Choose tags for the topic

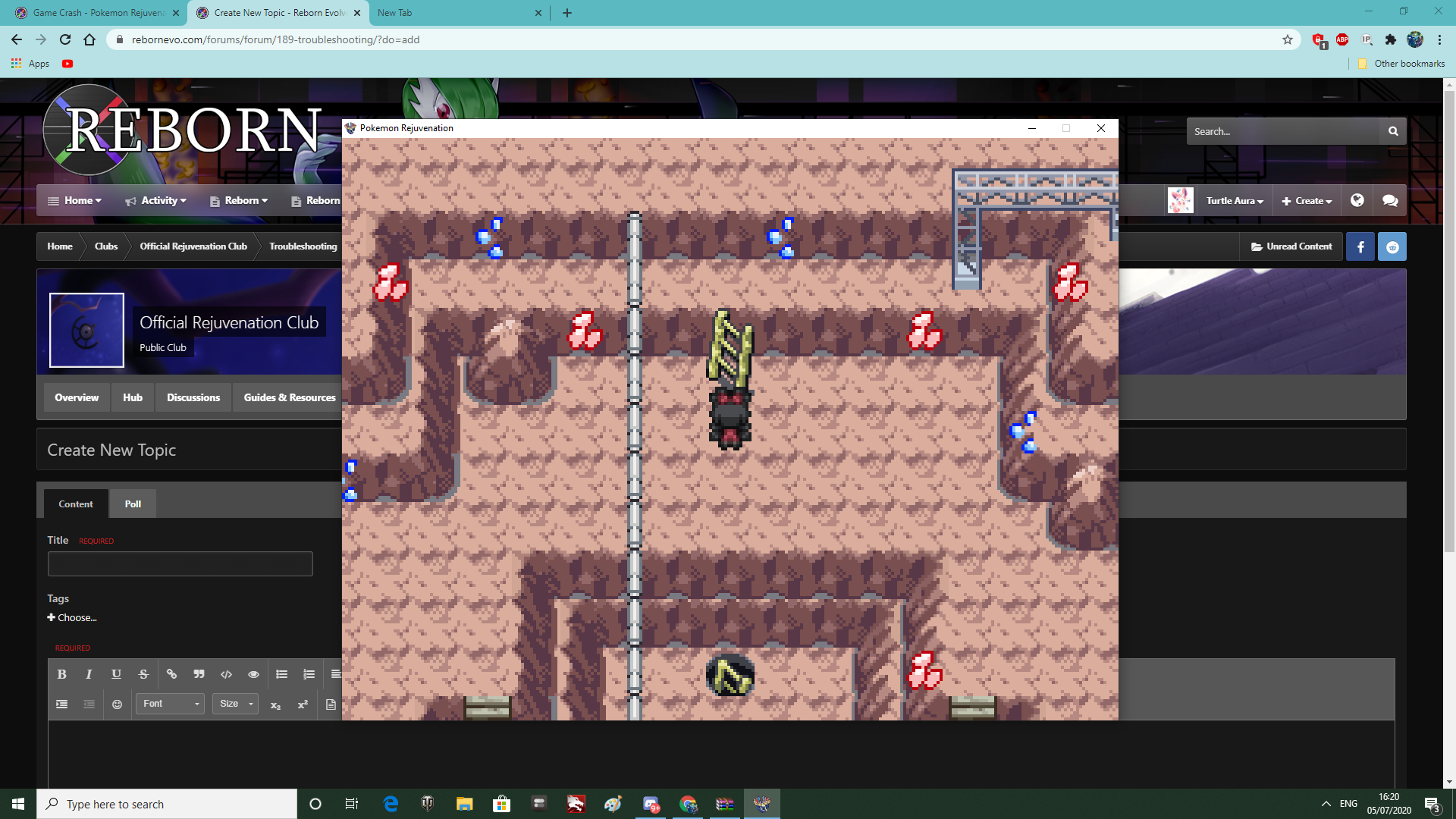point(72,617)
